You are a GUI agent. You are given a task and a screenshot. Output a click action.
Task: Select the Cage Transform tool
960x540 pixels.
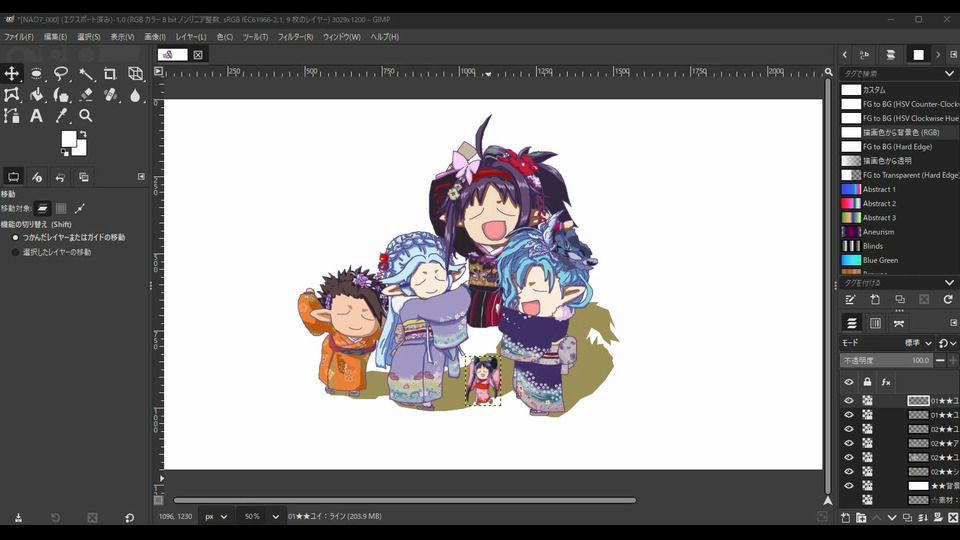(x=12, y=95)
